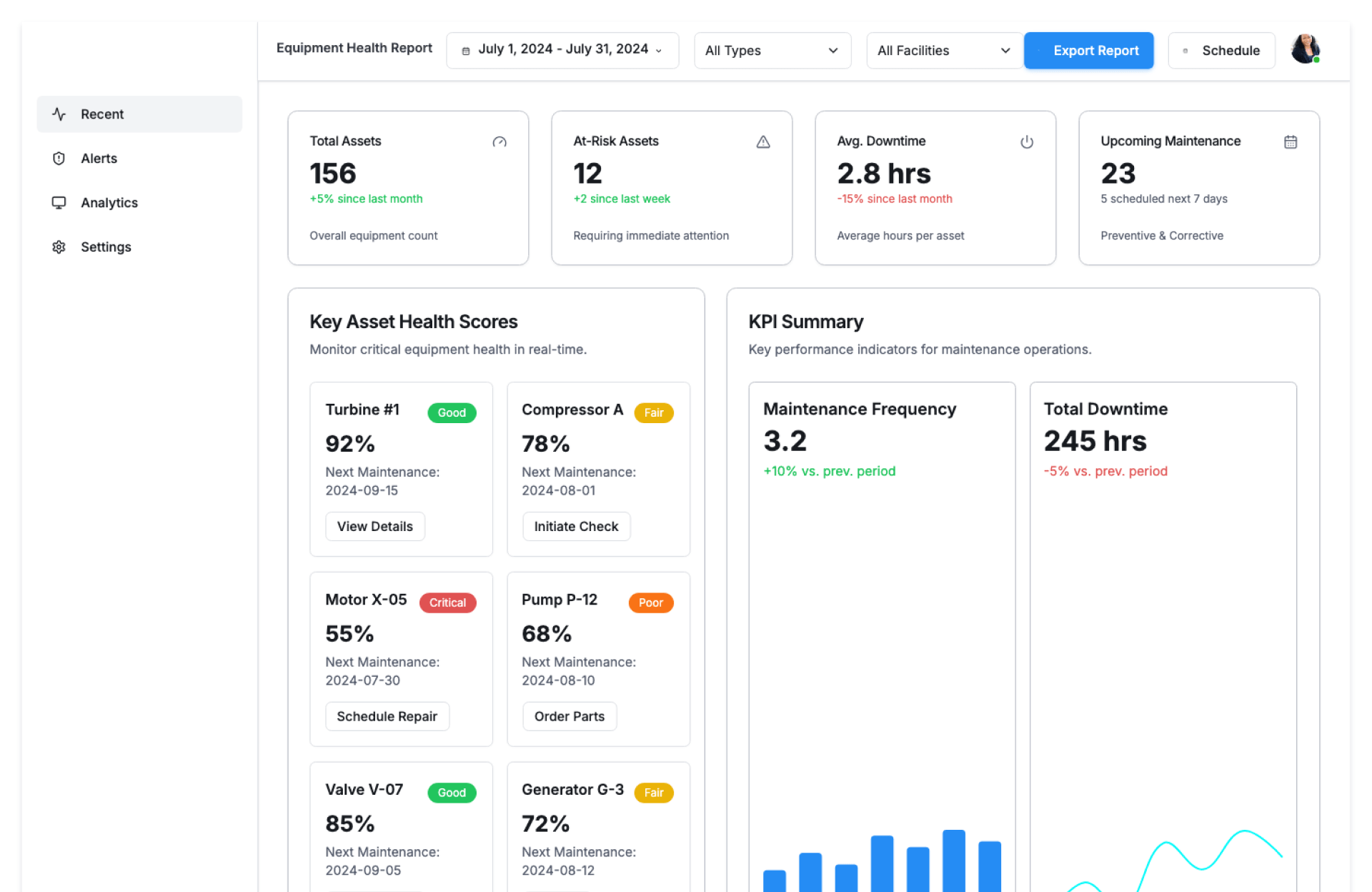Open the date range picker
1372x892 pixels.
click(562, 50)
